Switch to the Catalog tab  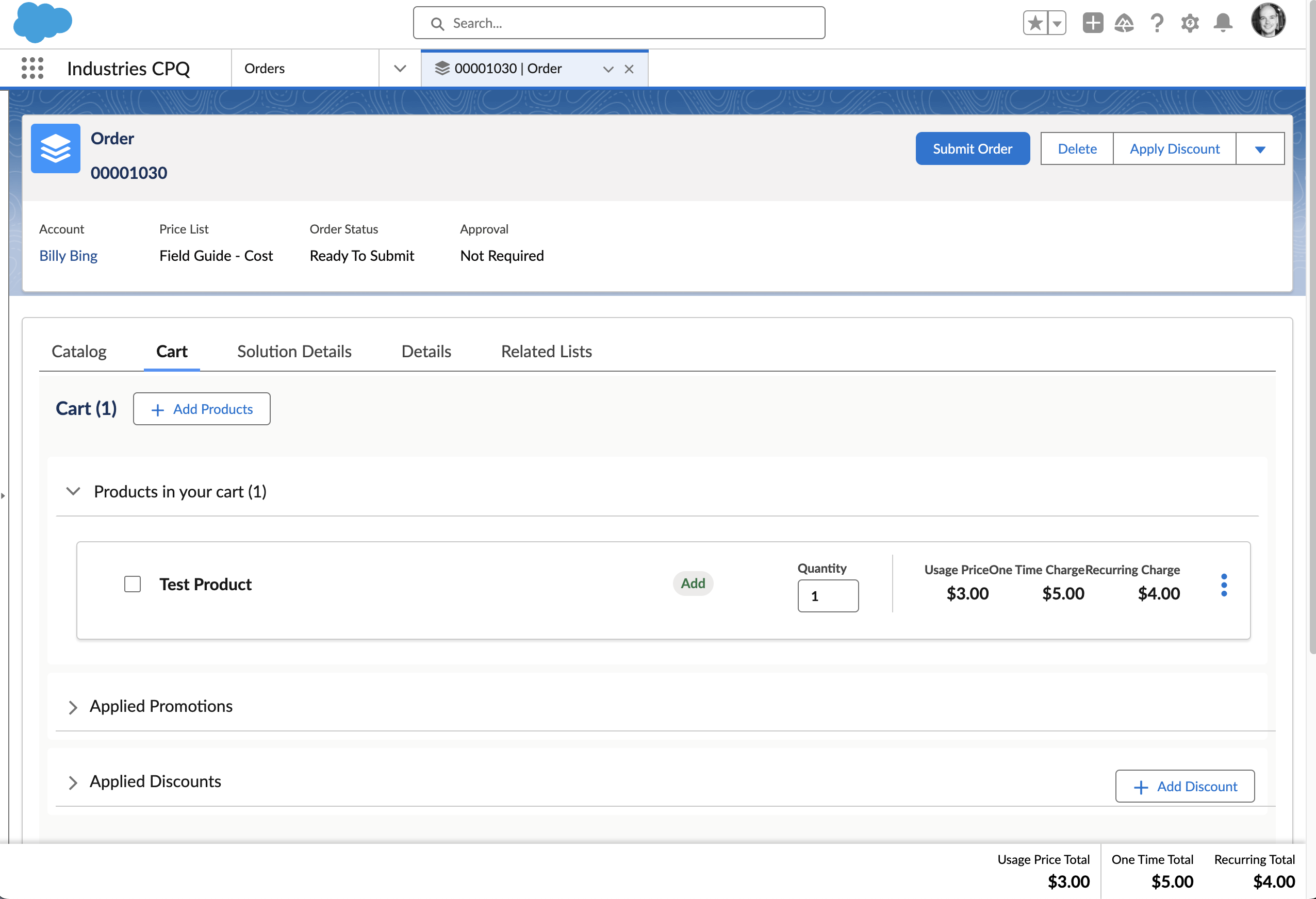click(79, 351)
